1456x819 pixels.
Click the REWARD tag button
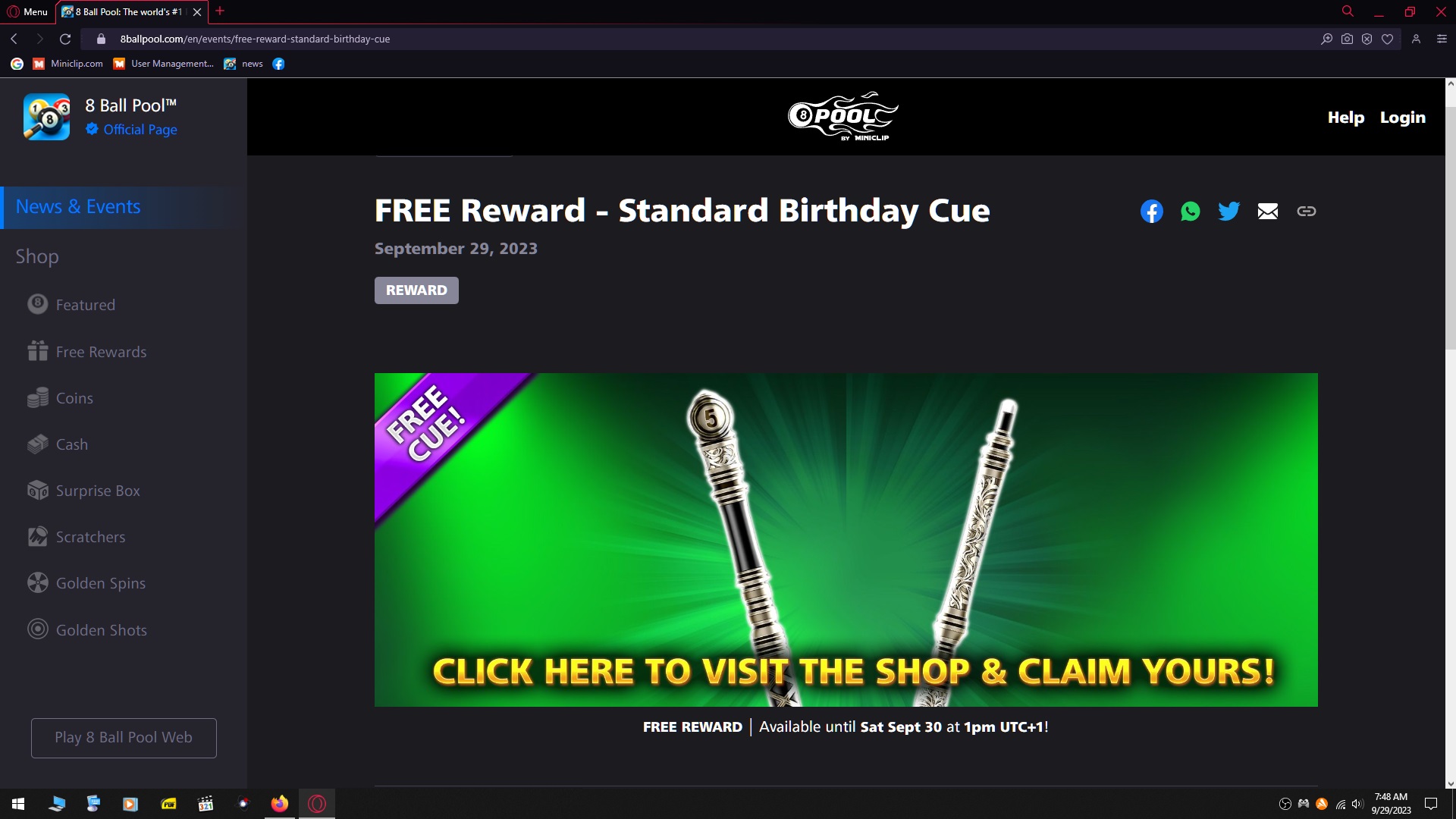(x=416, y=290)
